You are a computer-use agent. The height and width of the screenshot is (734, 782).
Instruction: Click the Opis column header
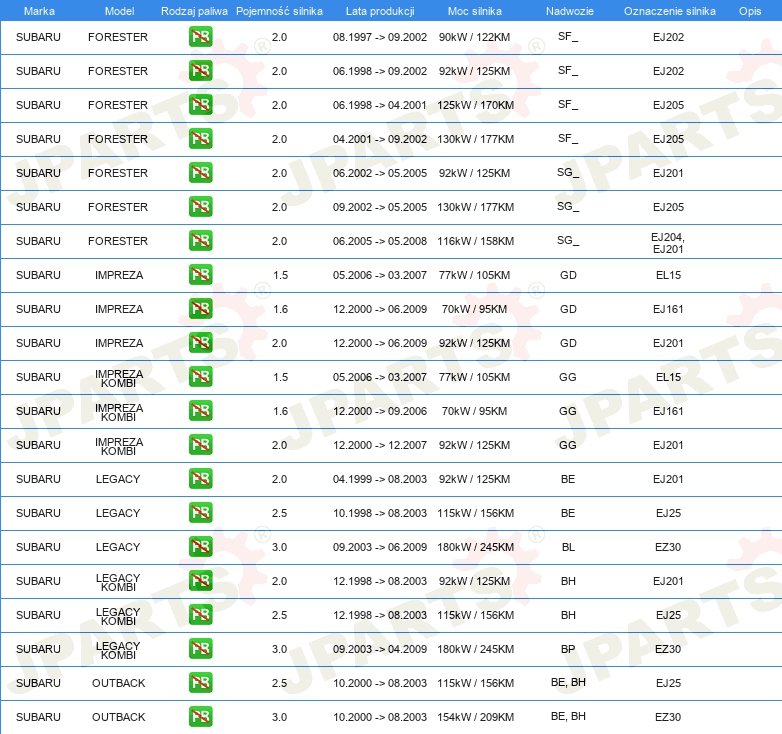coord(750,11)
